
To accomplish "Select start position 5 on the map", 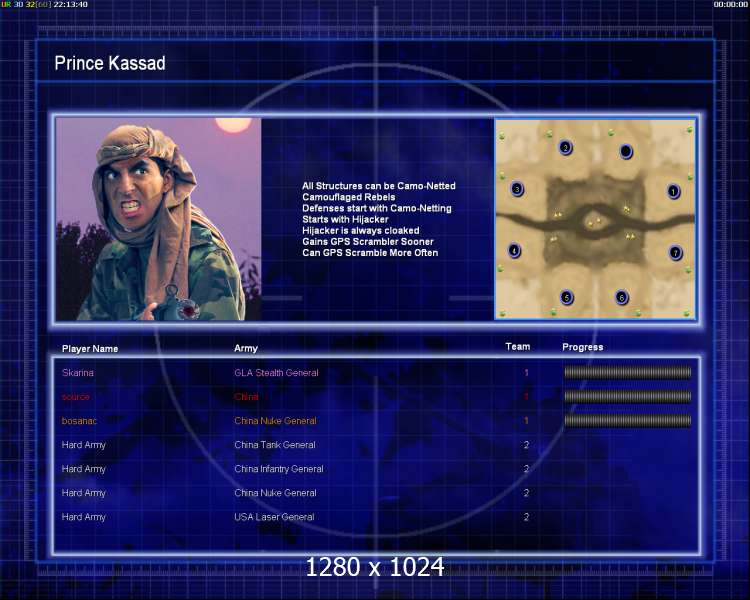I will click(567, 298).
